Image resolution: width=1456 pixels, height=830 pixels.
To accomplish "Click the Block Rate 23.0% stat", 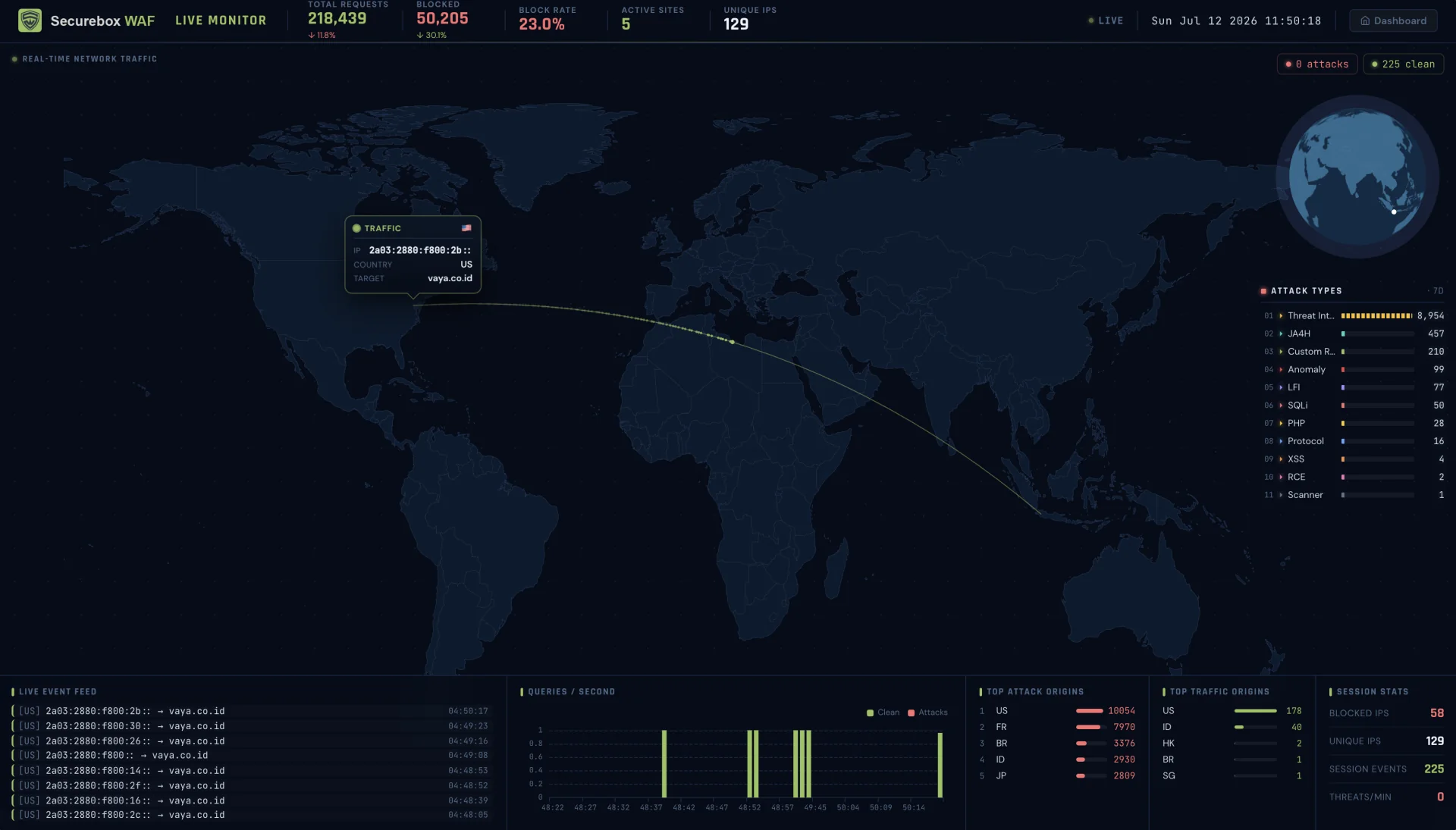I will pos(548,19).
